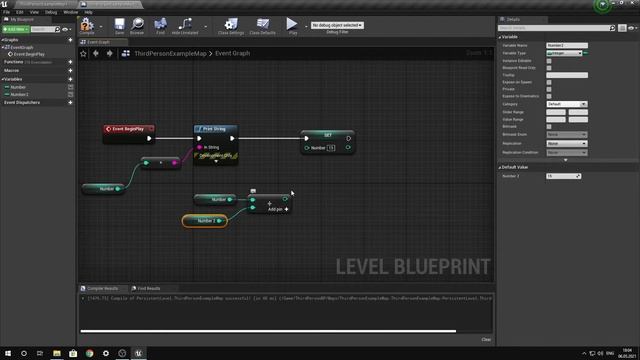The height and width of the screenshot is (360, 640).
Task: Click green Add New button
Action: click(16, 29)
